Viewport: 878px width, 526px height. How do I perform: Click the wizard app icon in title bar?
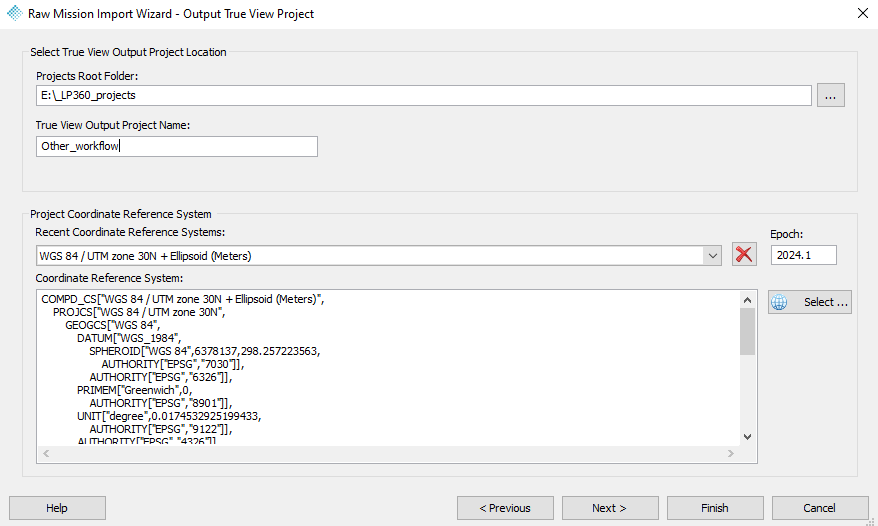(x=15, y=13)
